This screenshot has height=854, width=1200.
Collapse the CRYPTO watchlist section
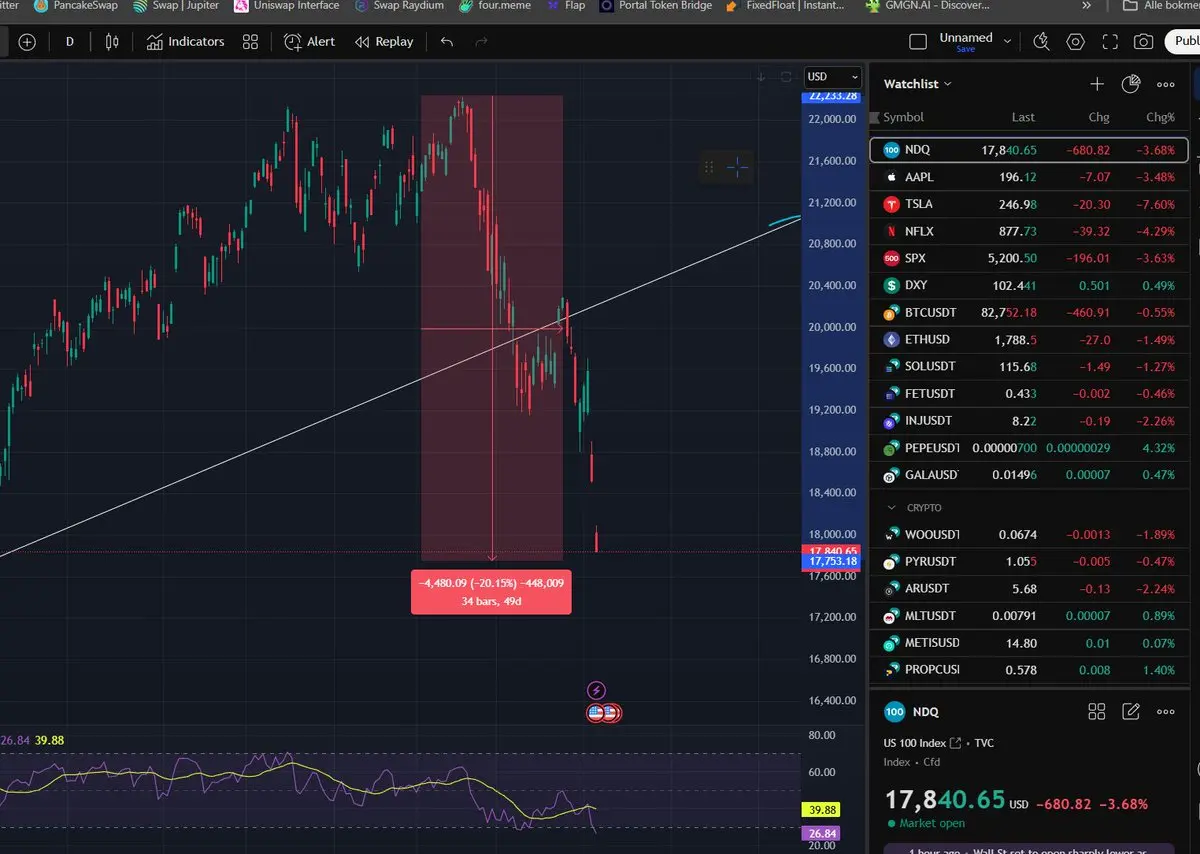pos(892,508)
